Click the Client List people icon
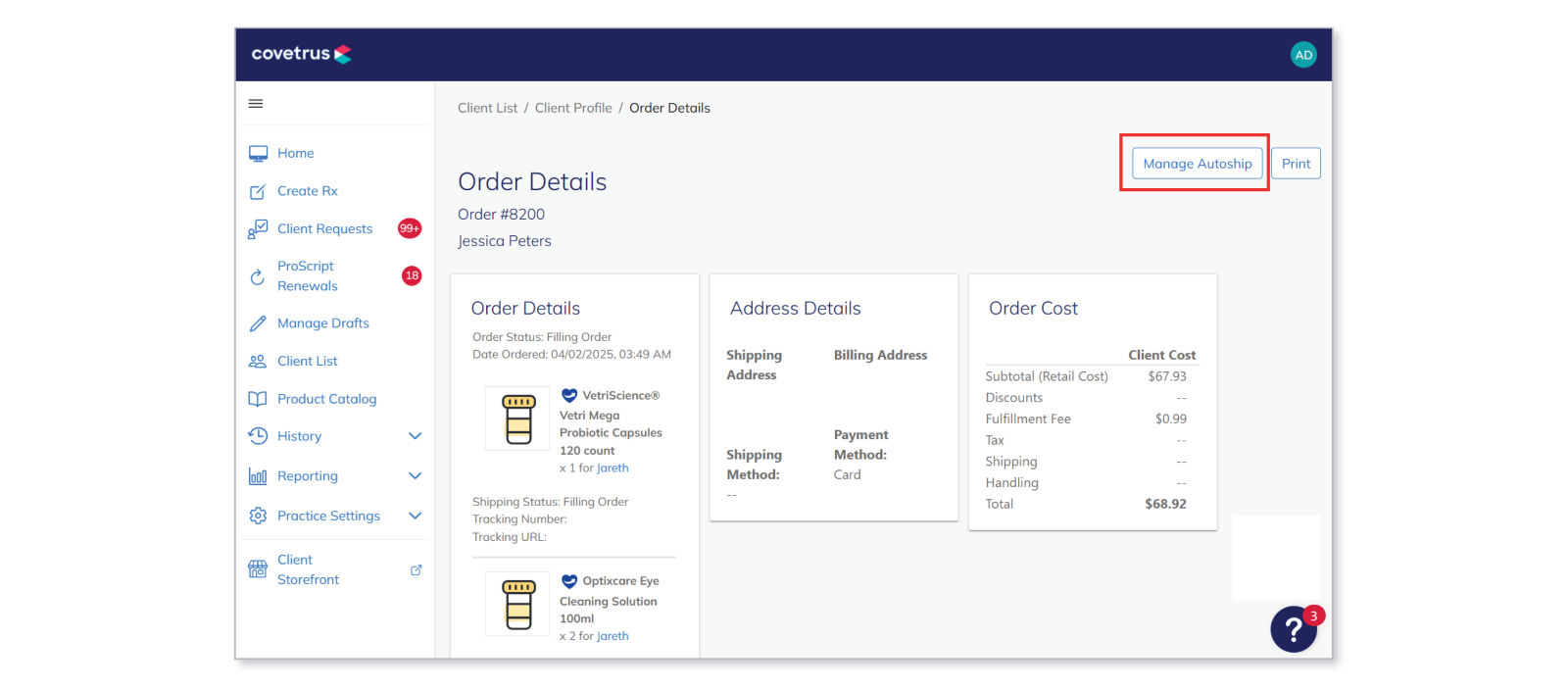This screenshot has height=690, width=1568. coord(258,361)
